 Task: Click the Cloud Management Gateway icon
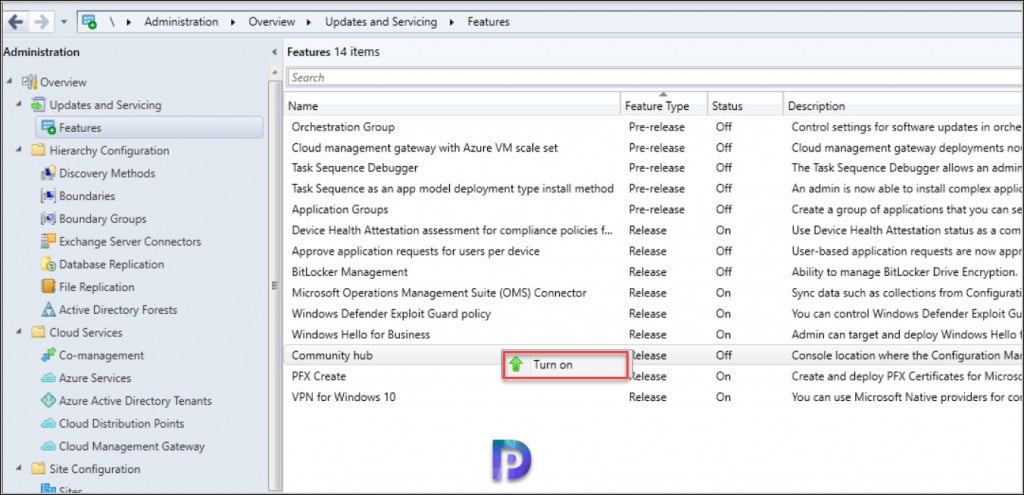click(48, 447)
